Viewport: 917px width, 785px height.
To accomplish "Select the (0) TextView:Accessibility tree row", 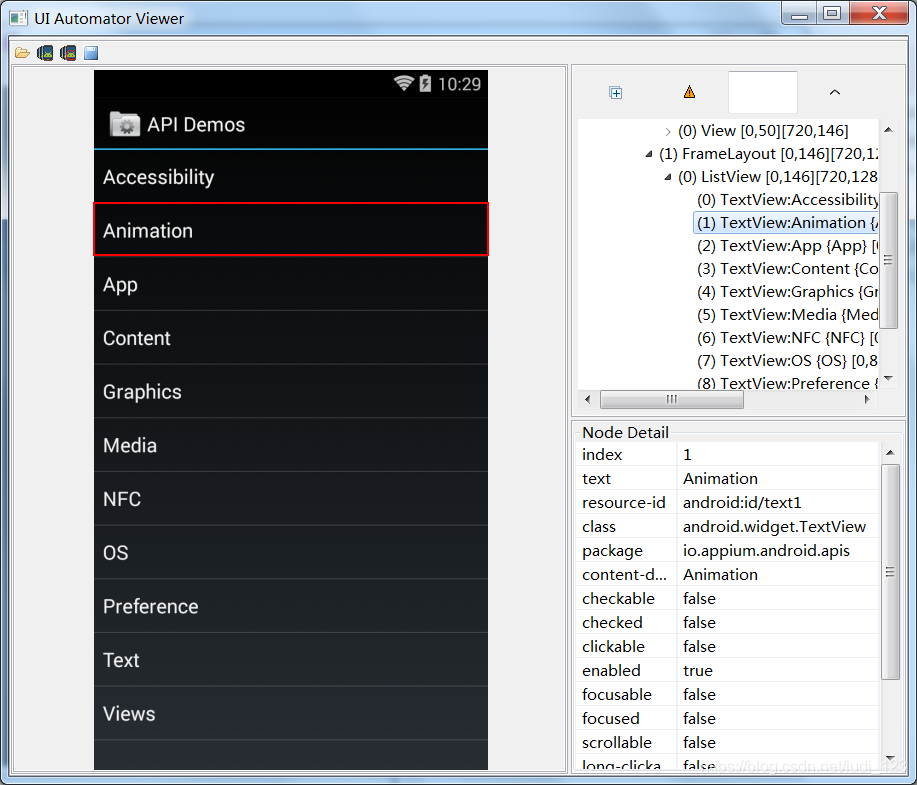I will pyautogui.click(x=787, y=200).
